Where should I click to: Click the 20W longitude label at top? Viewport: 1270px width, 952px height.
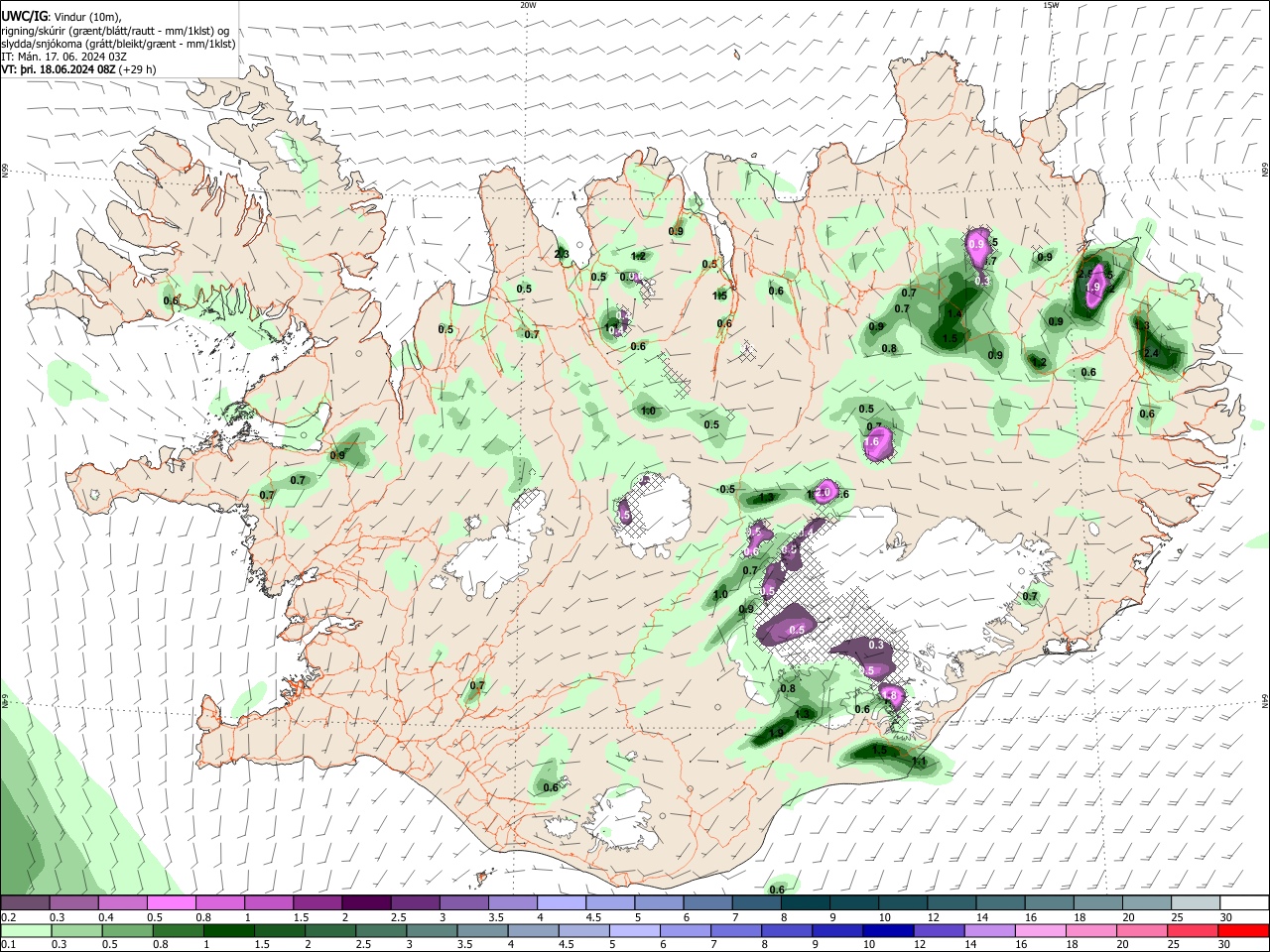(x=528, y=5)
